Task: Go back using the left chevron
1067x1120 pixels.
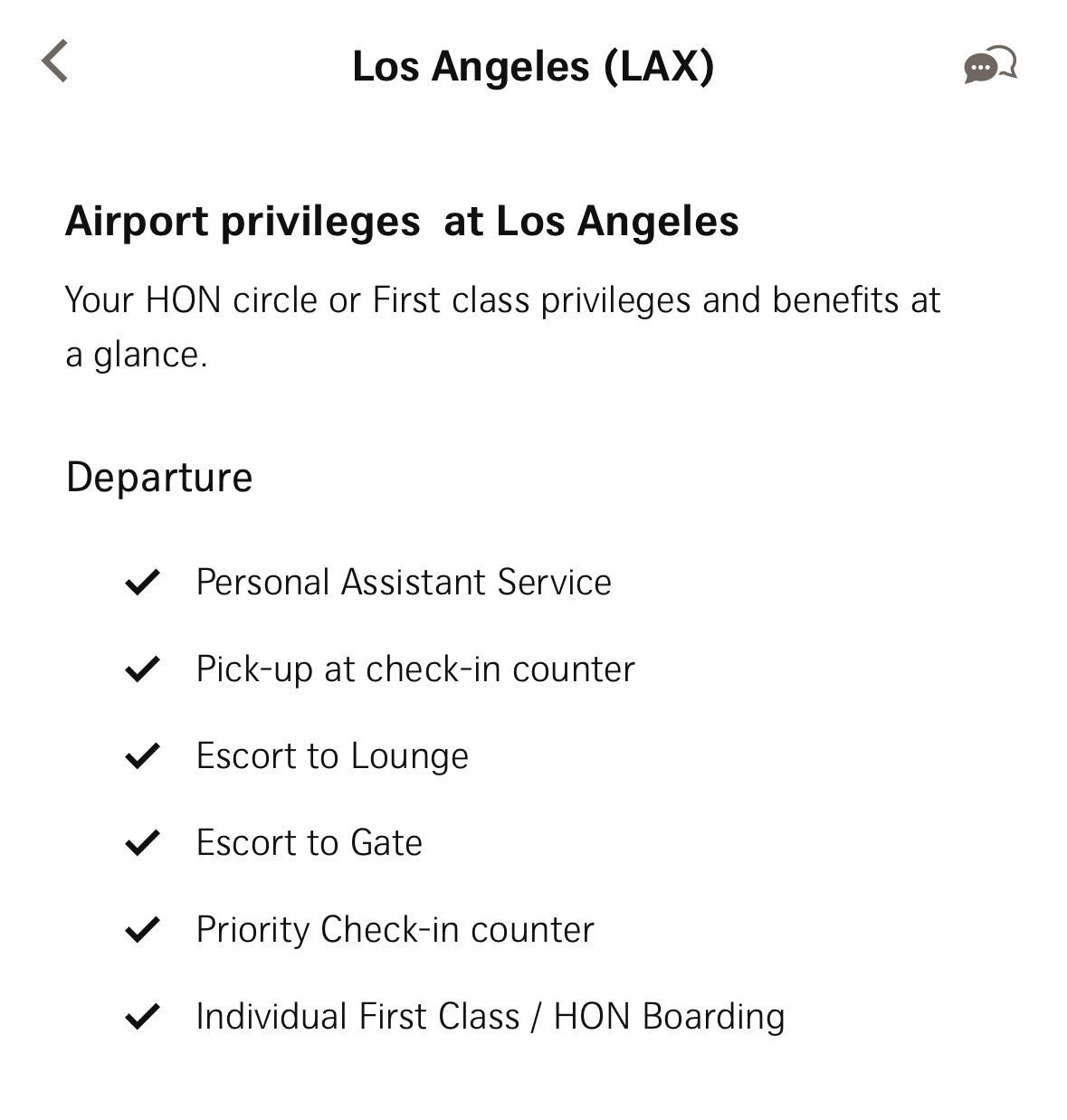Action: click(x=54, y=62)
